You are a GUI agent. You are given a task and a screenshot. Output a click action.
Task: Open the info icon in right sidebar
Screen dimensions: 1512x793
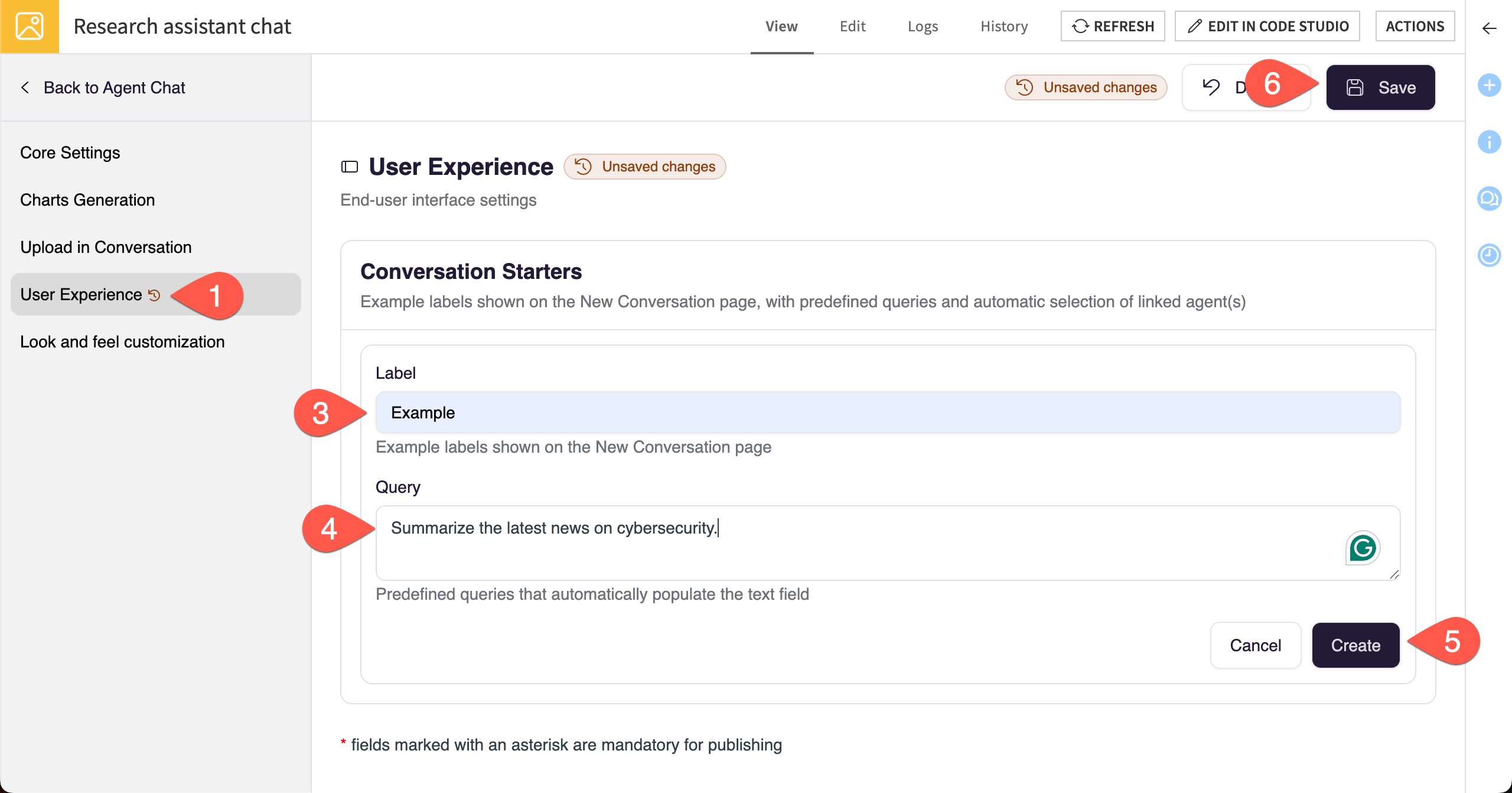(1489, 142)
